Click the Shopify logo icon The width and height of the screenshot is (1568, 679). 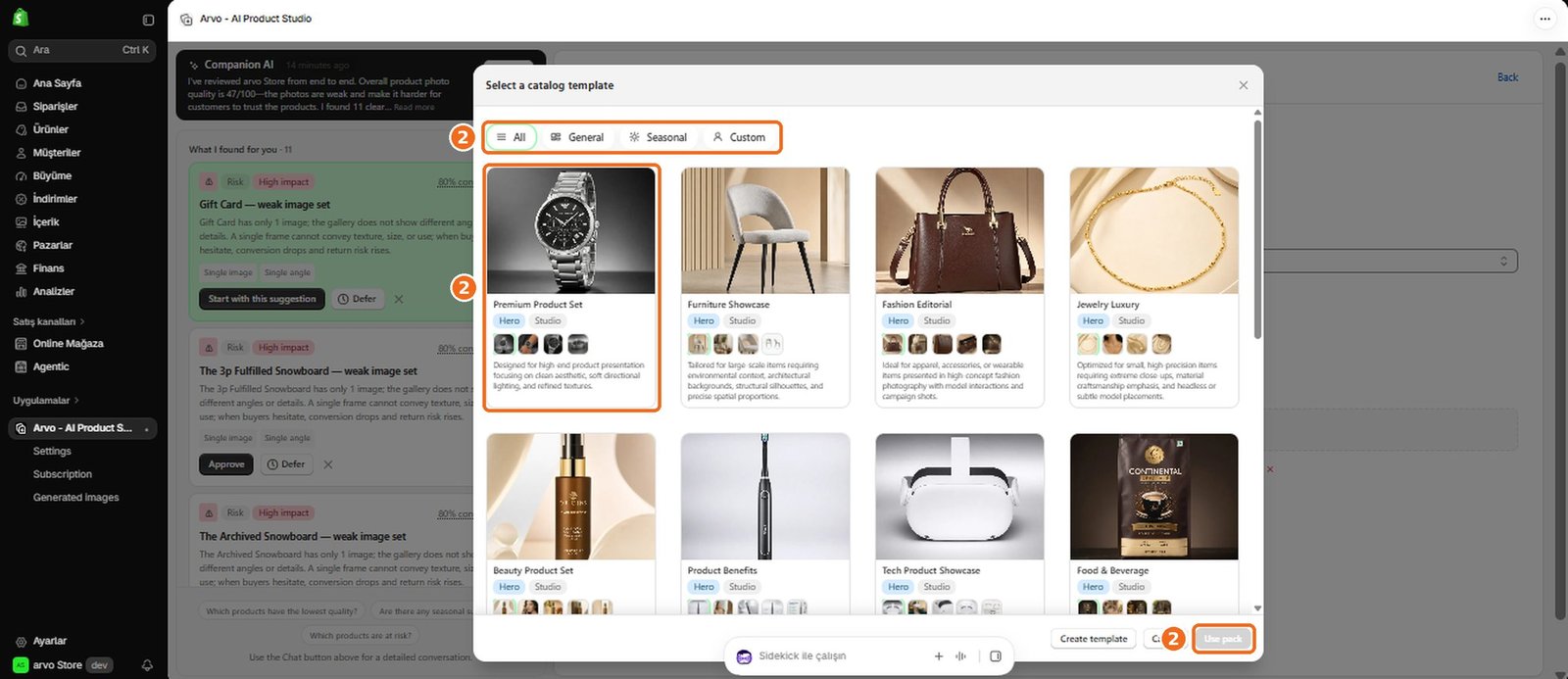coord(21,19)
